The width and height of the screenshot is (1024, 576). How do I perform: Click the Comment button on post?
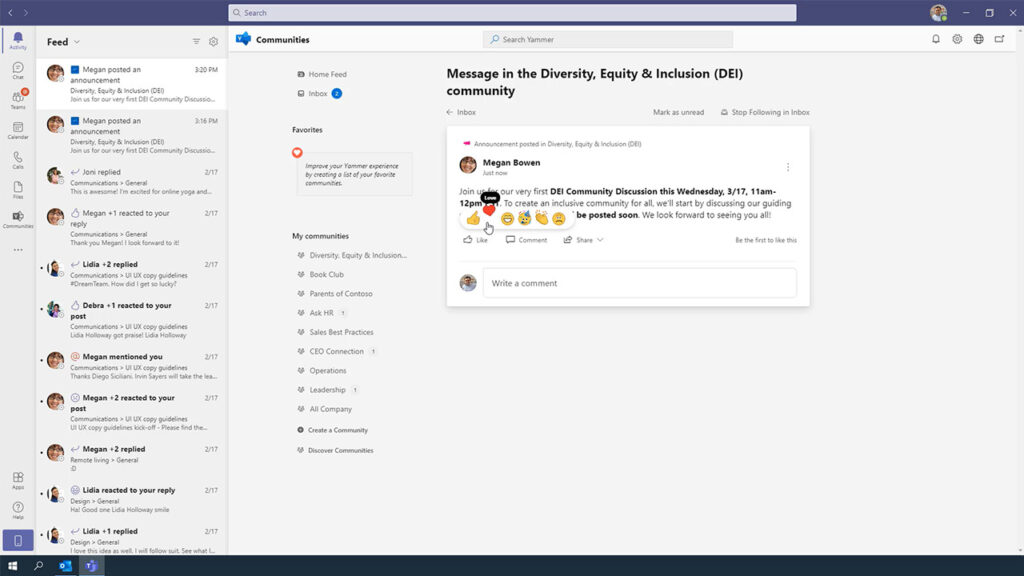[526, 240]
